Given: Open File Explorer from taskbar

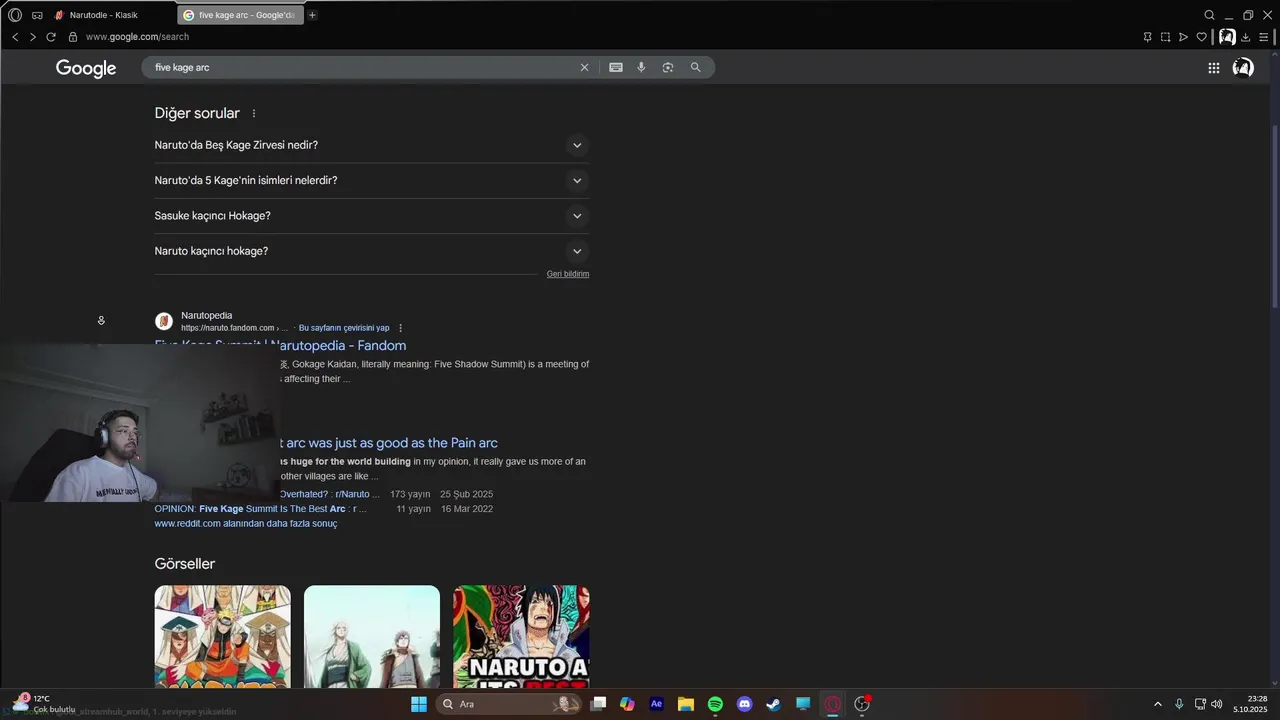Looking at the screenshot, I should [686, 704].
